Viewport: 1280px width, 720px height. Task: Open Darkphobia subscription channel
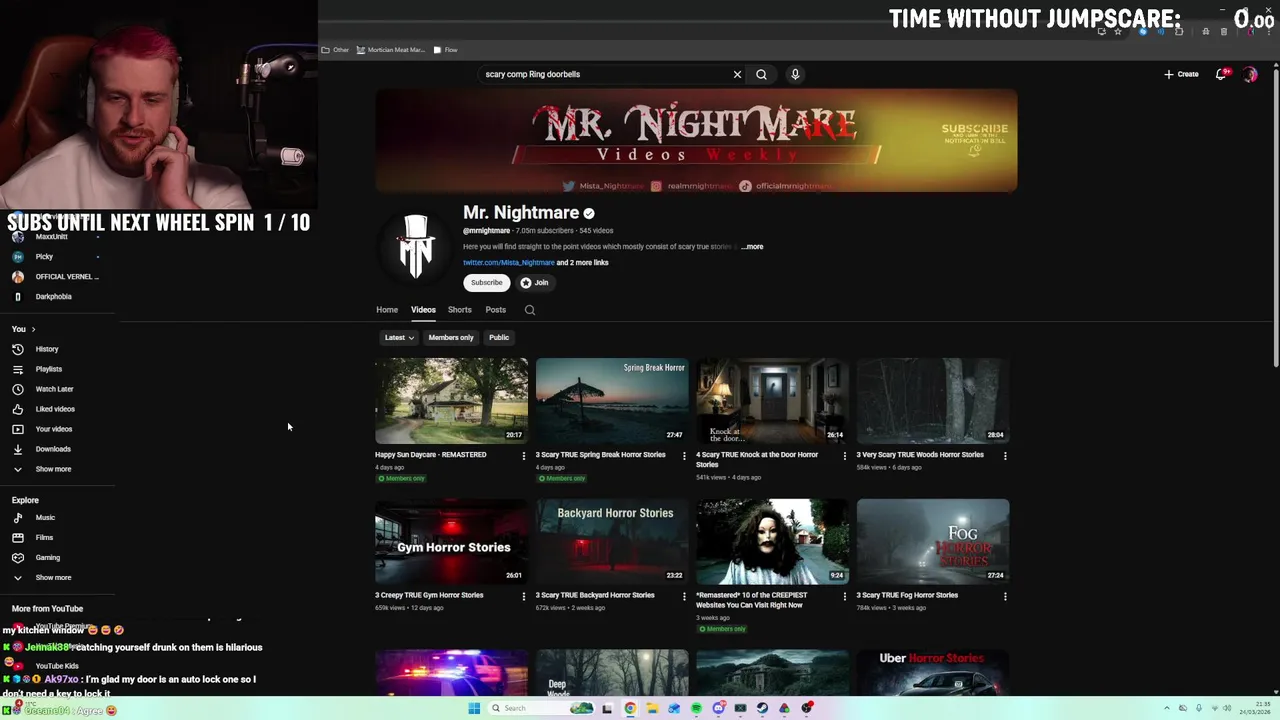click(x=53, y=297)
